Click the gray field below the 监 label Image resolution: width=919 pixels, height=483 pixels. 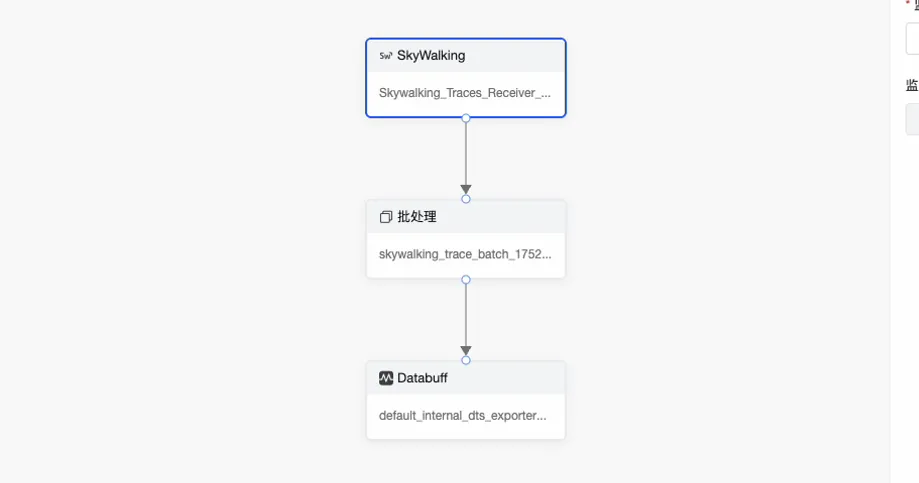point(912,119)
